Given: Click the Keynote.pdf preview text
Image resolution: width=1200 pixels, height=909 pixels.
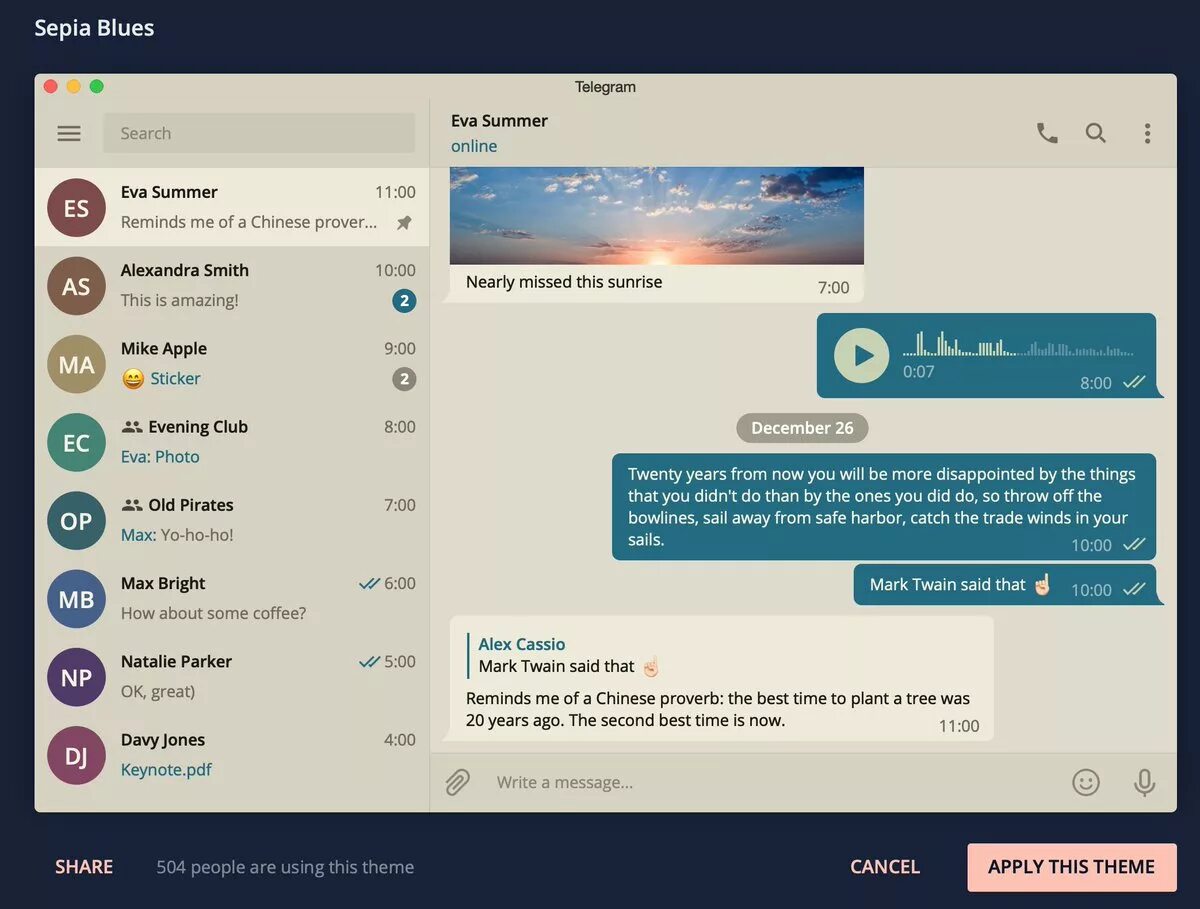Looking at the screenshot, I should pos(166,770).
